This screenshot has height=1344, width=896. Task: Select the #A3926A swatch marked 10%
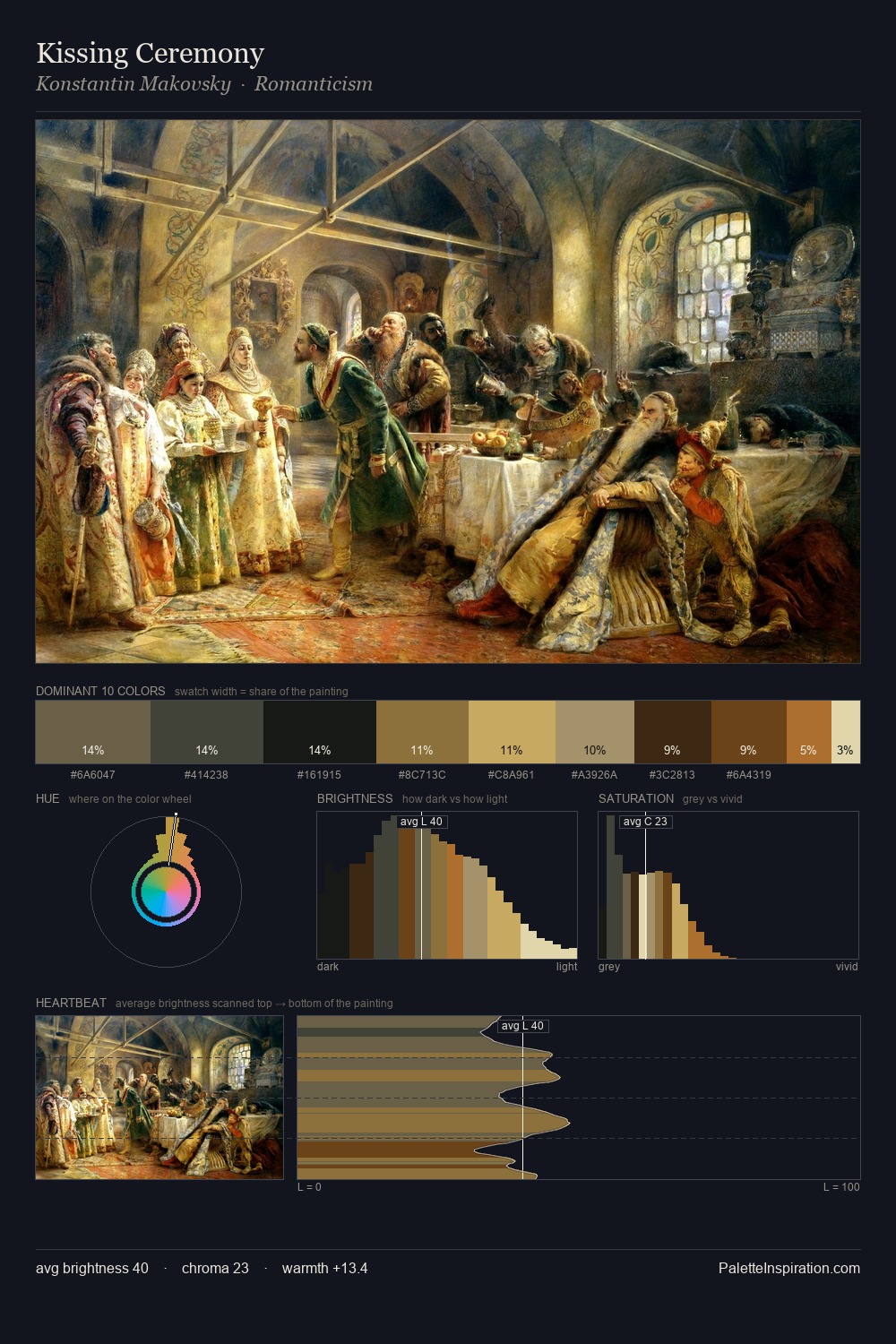pyautogui.click(x=595, y=732)
